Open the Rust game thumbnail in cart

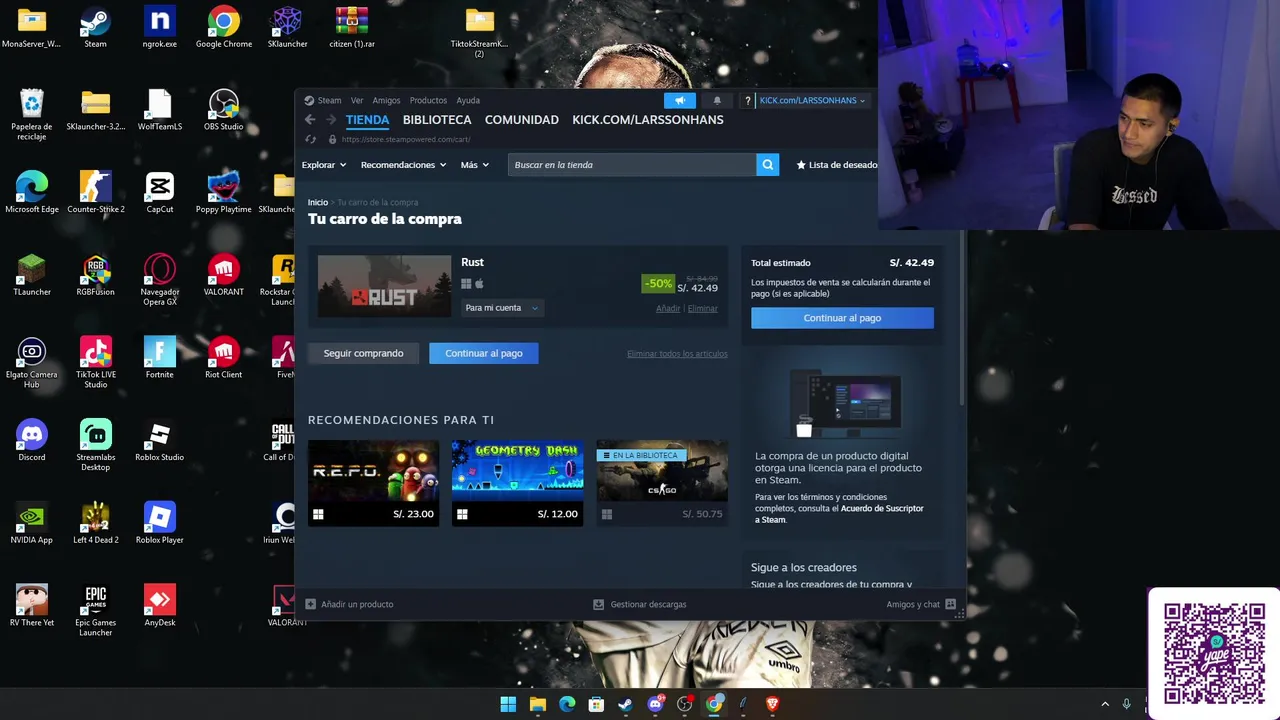coord(384,286)
